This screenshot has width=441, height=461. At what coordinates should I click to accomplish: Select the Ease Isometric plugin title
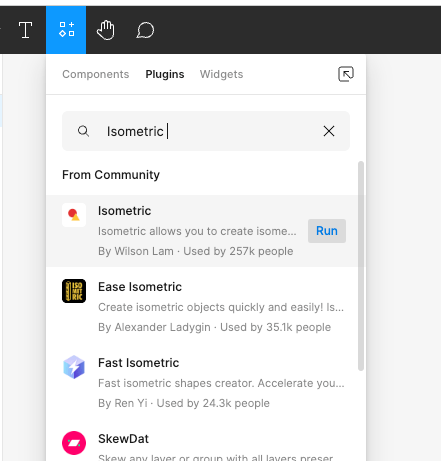[x=140, y=287]
